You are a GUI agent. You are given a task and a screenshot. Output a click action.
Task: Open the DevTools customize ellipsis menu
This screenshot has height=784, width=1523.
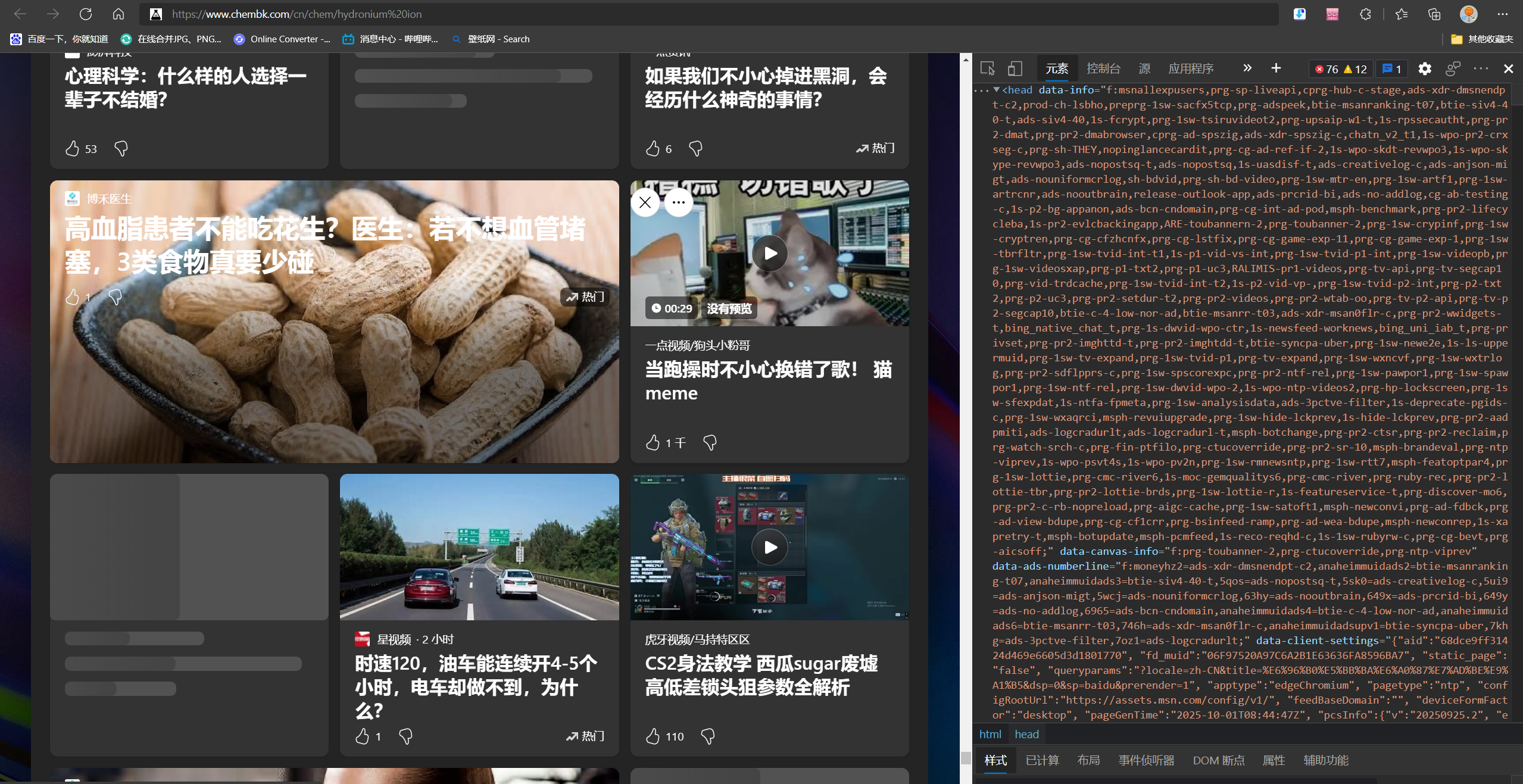coord(1481,69)
